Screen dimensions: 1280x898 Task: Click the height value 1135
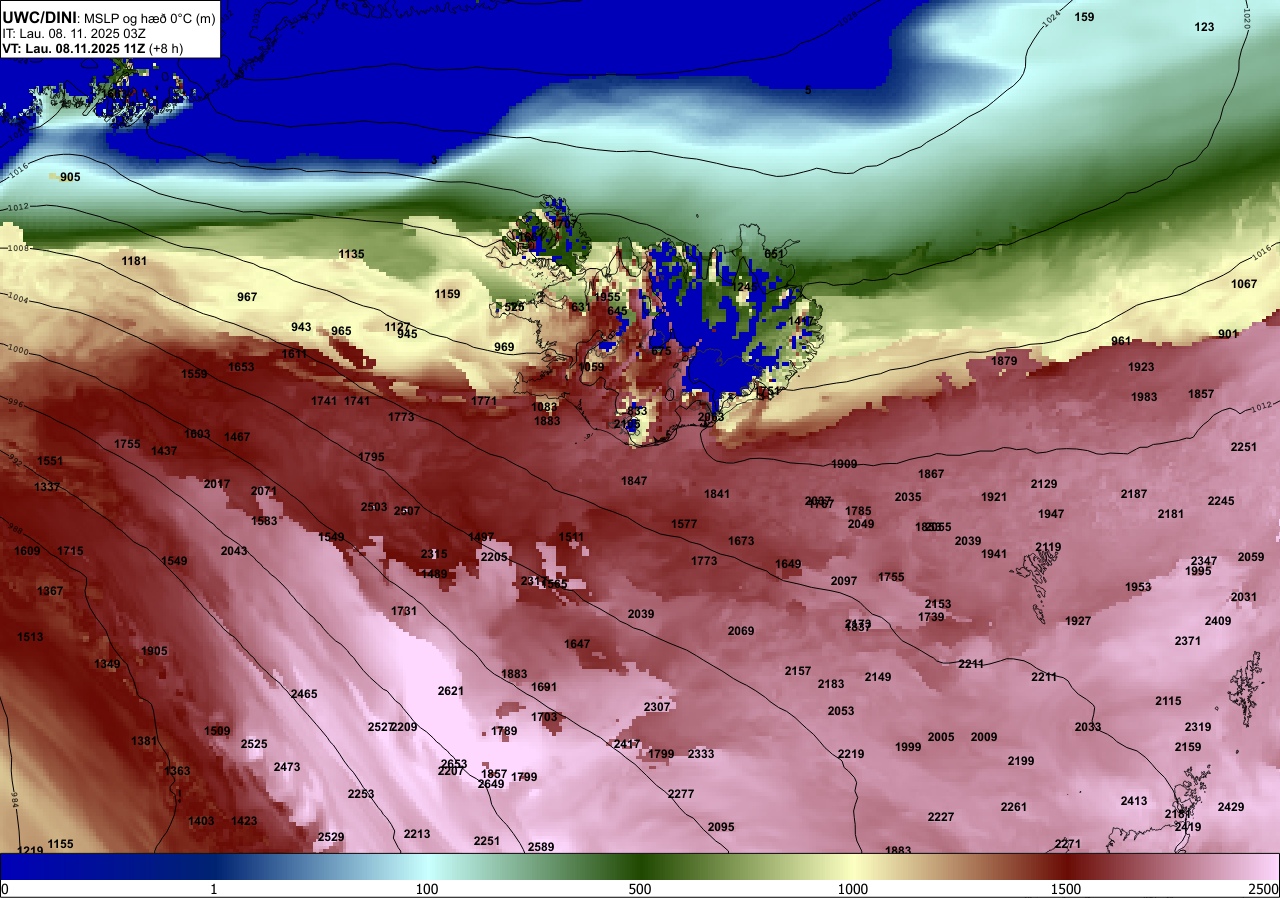[351, 254]
